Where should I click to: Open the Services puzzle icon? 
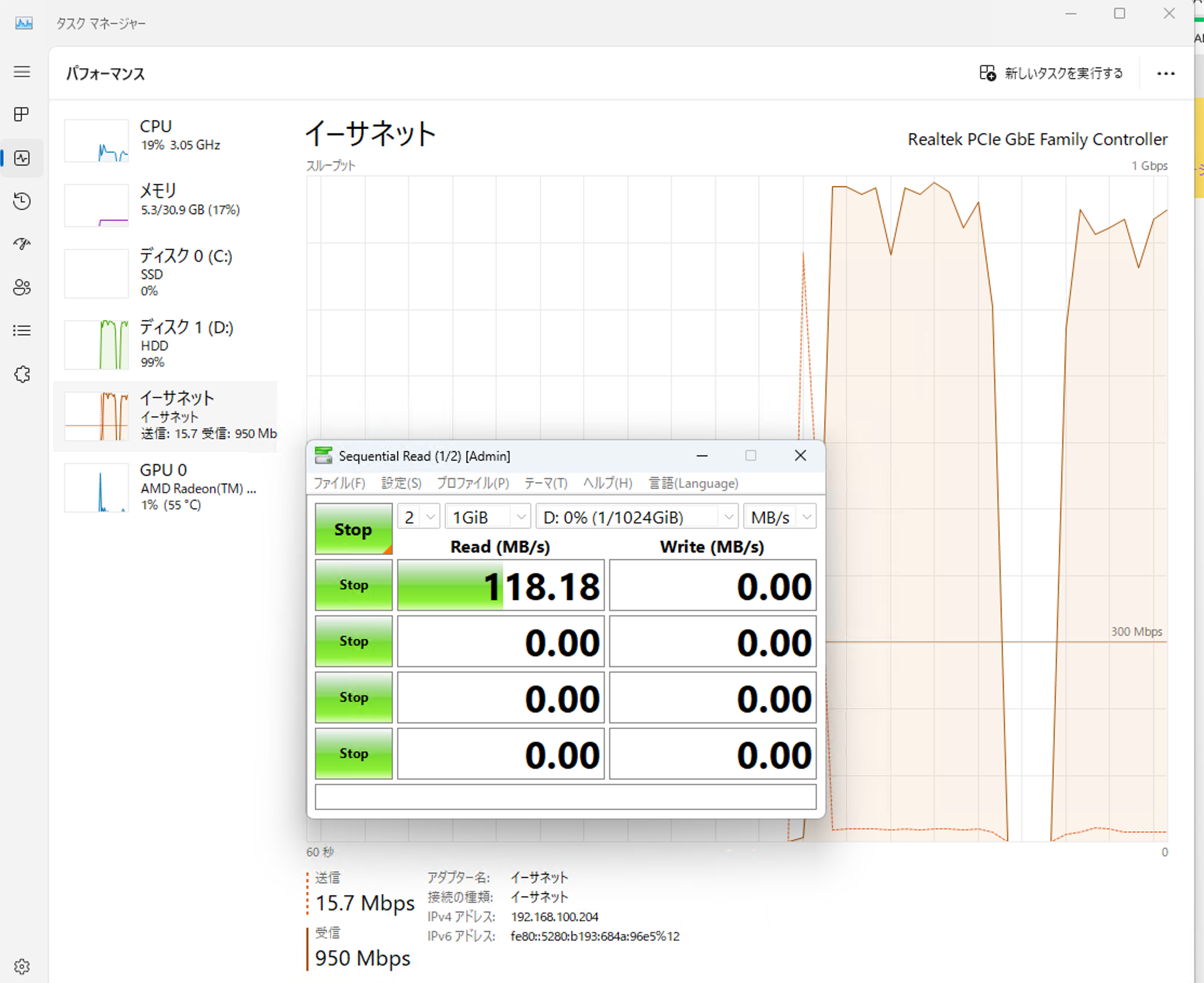[x=22, y=374]
